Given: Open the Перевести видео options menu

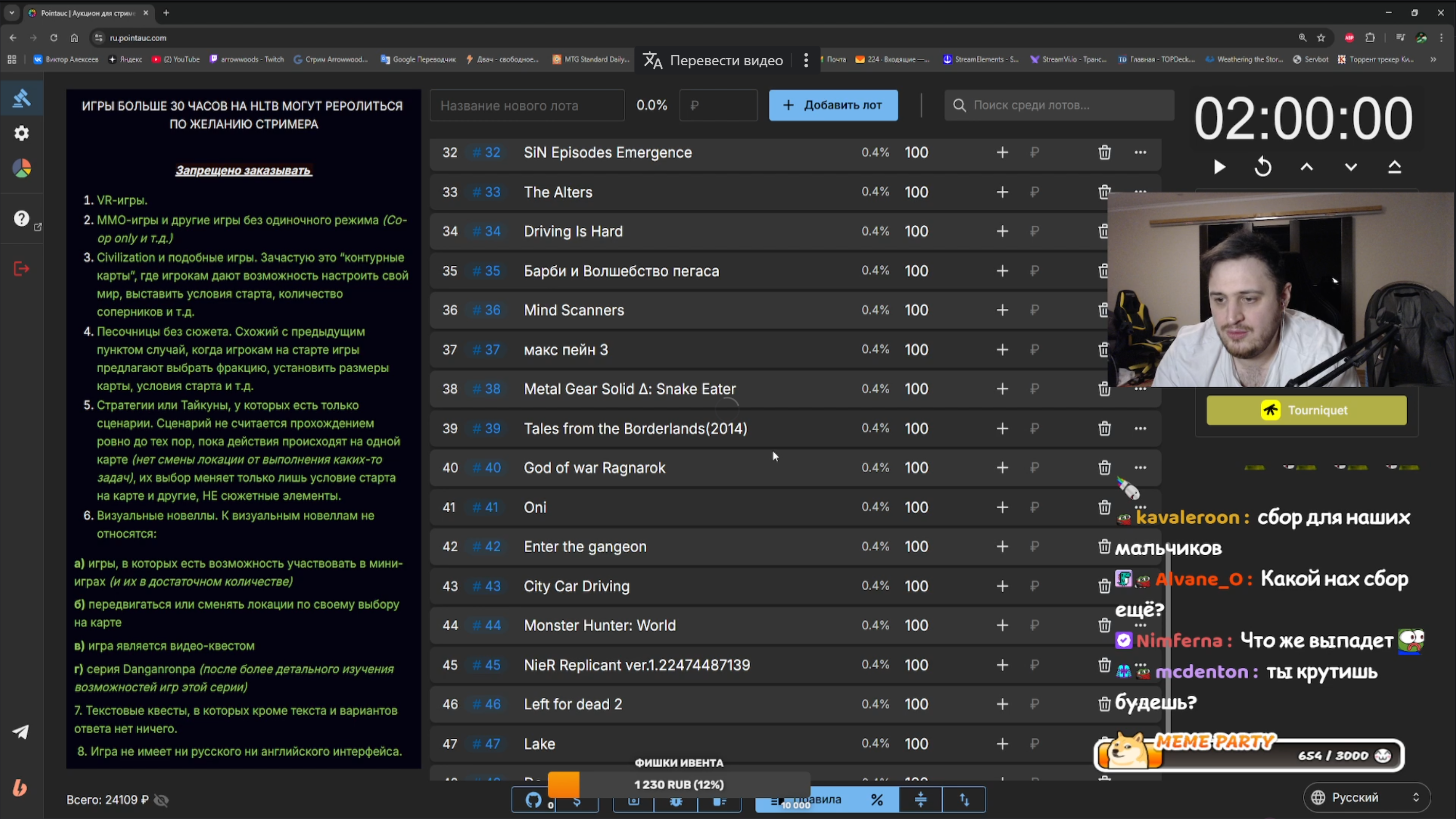Looking at the screenshot, I should click(806, 61).
